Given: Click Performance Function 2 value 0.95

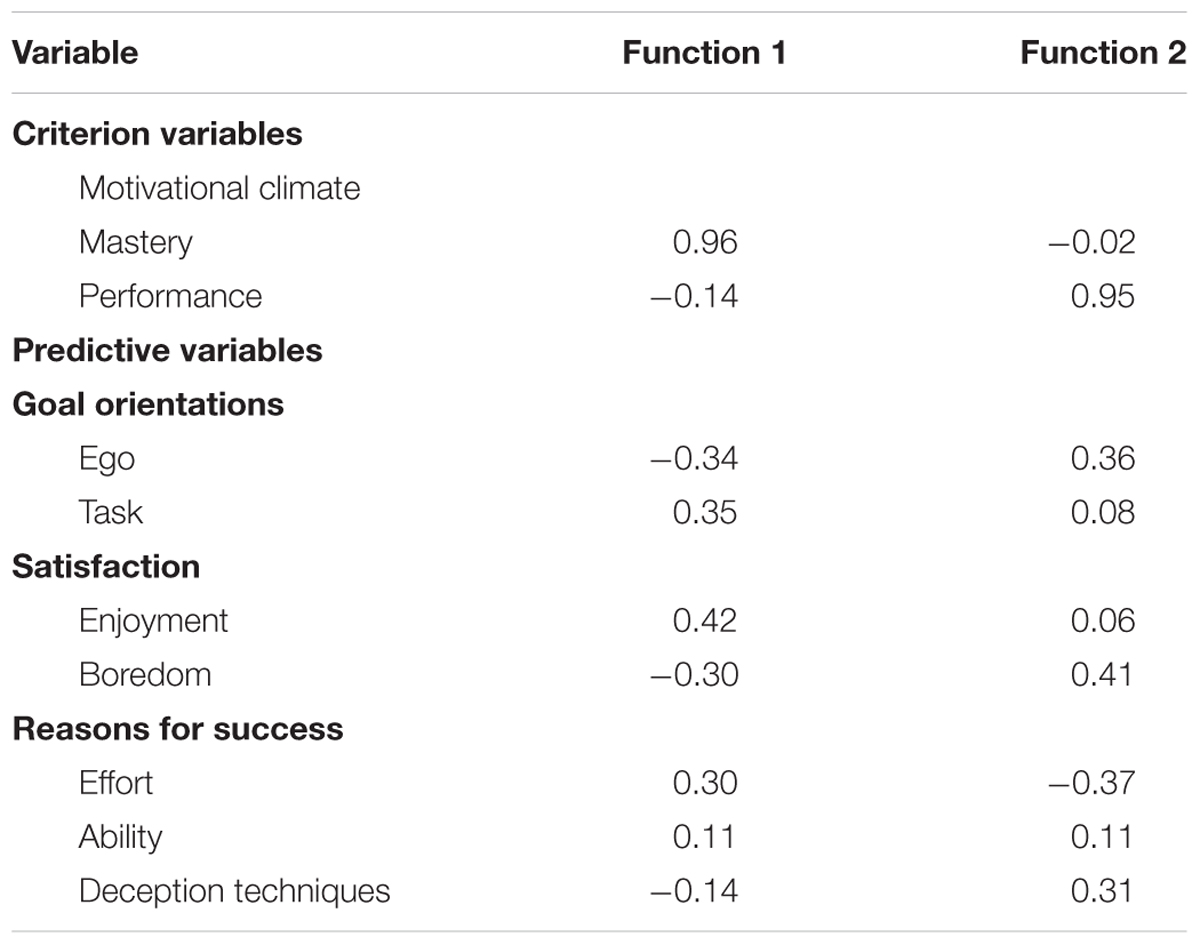Looking at the screenshot, I should pos(1103,296).
